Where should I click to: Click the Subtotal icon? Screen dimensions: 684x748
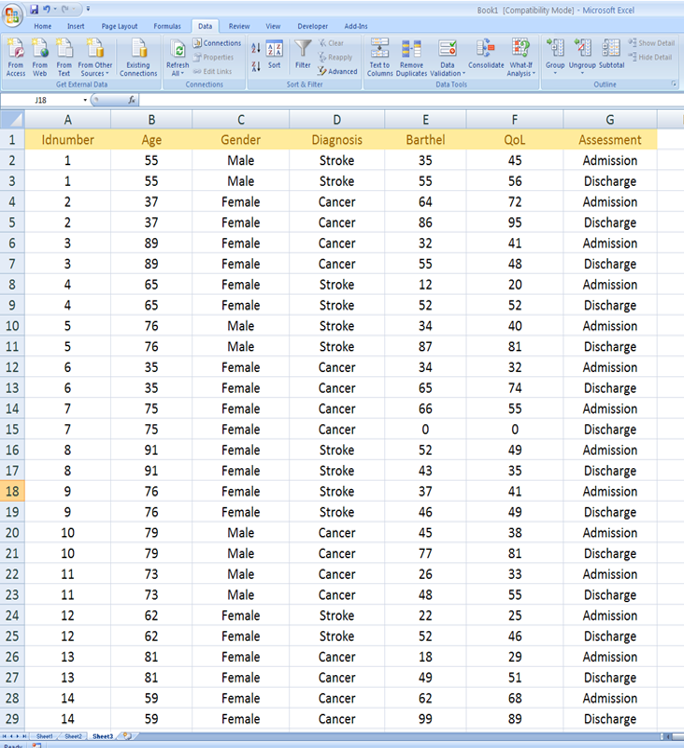pyautogui.click(x=611, y=54)
